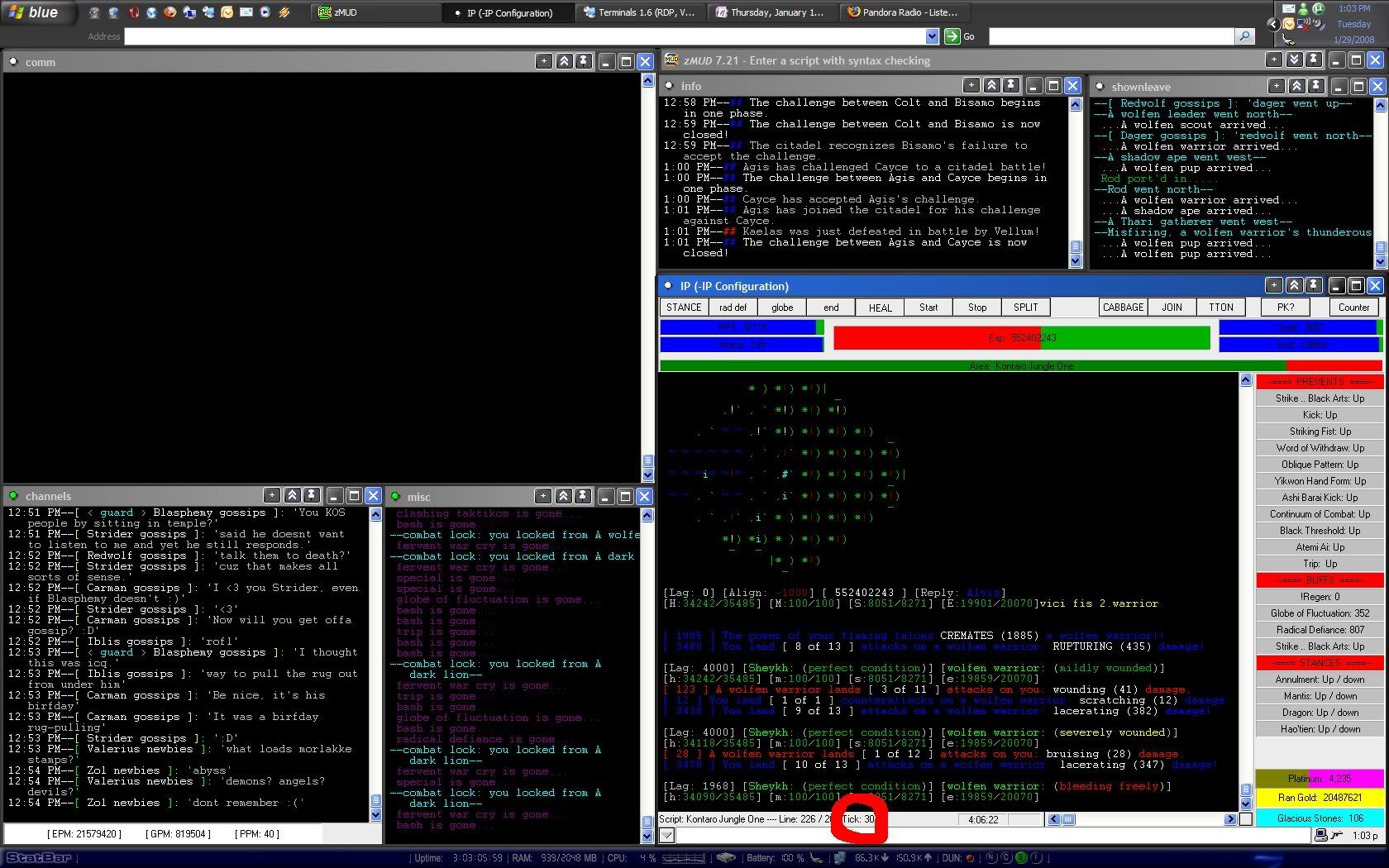Image resolution: width=1389 pixels, height=868 pixels.
Task: Open the command line history dropdown
Action: coord(667,836)
